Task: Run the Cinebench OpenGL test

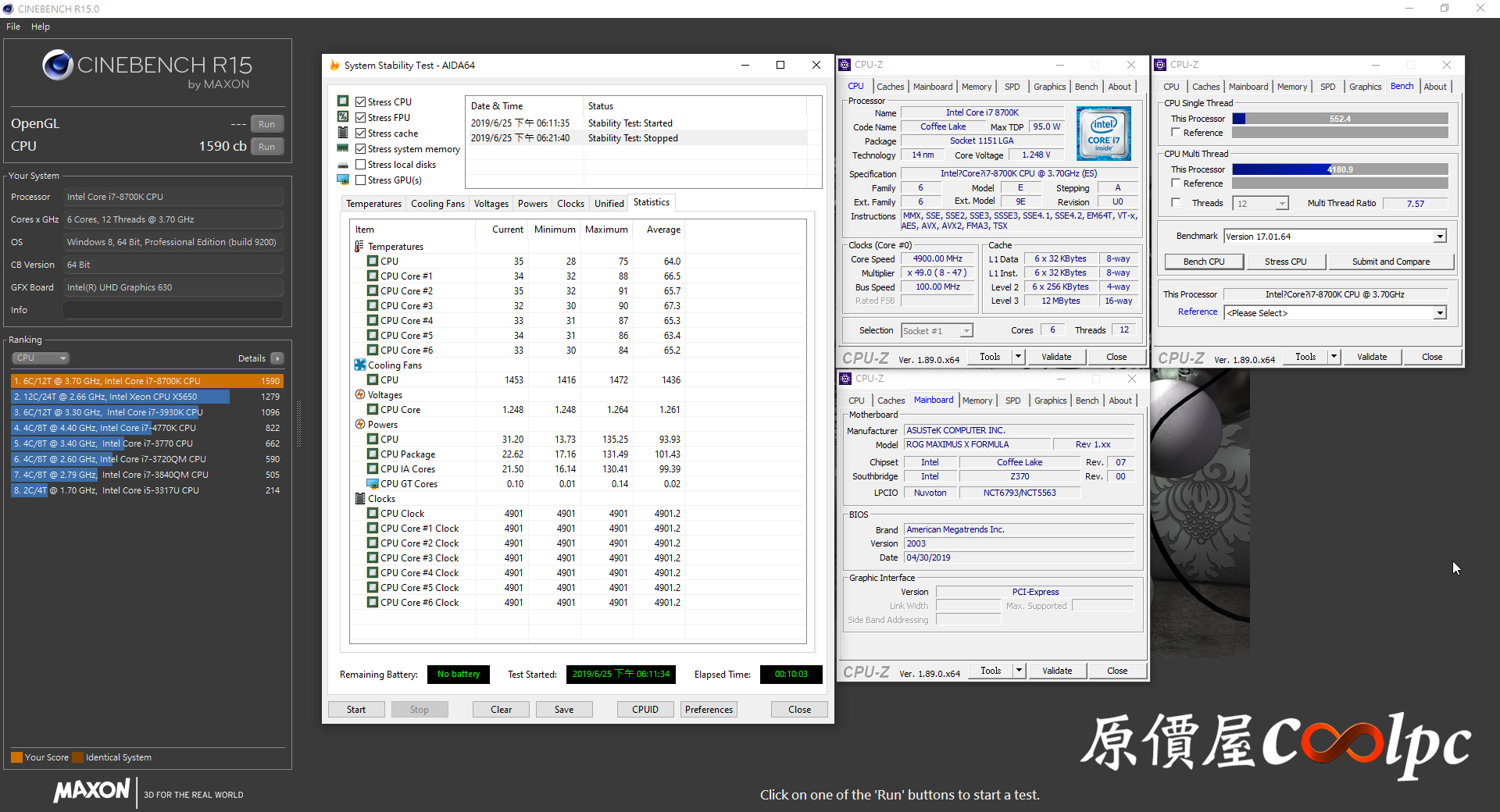Action: click(266, 124)
